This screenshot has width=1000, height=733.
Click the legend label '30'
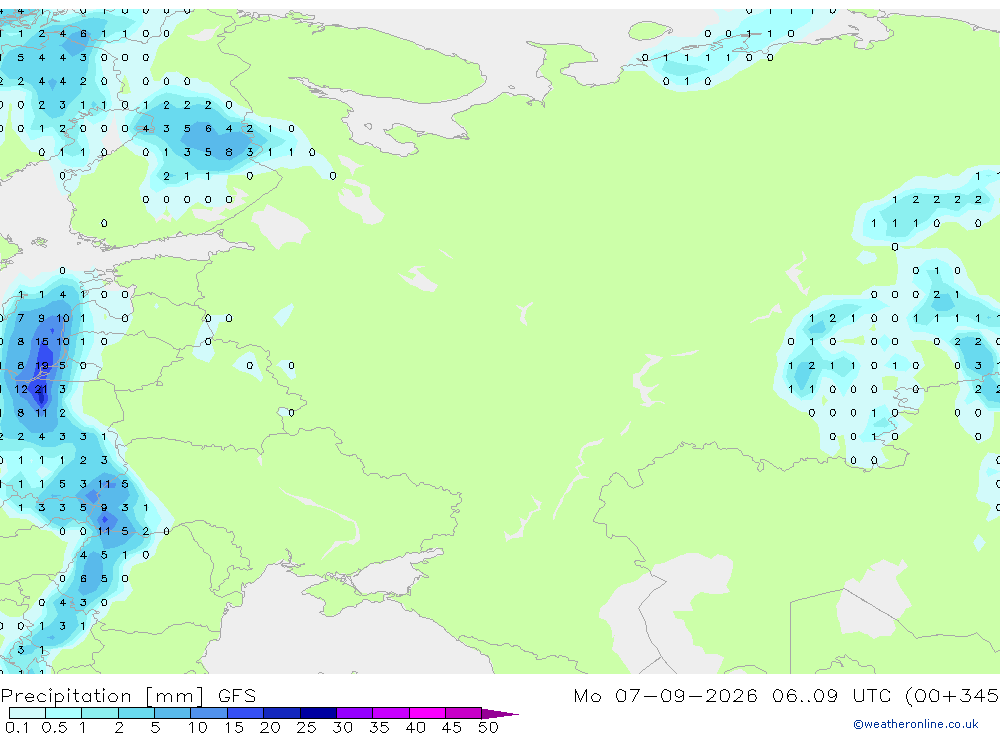pyautogui.click(x=342, y=727)
